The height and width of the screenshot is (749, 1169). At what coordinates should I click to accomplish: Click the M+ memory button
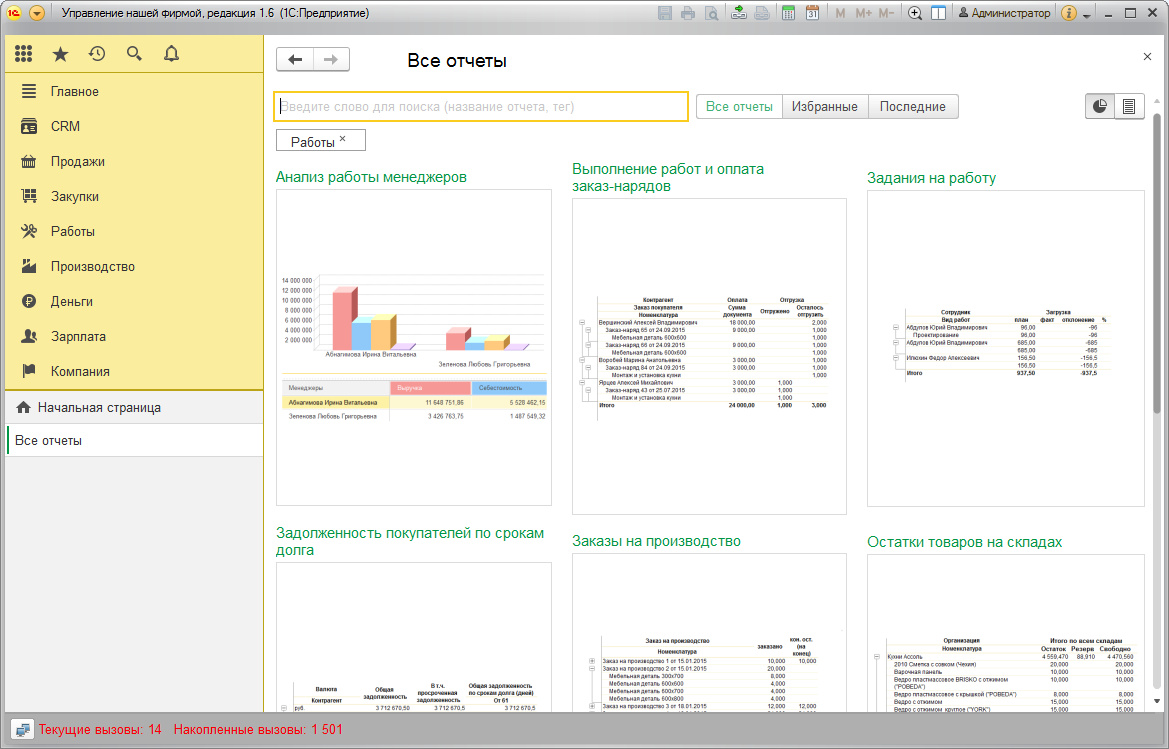863,13
